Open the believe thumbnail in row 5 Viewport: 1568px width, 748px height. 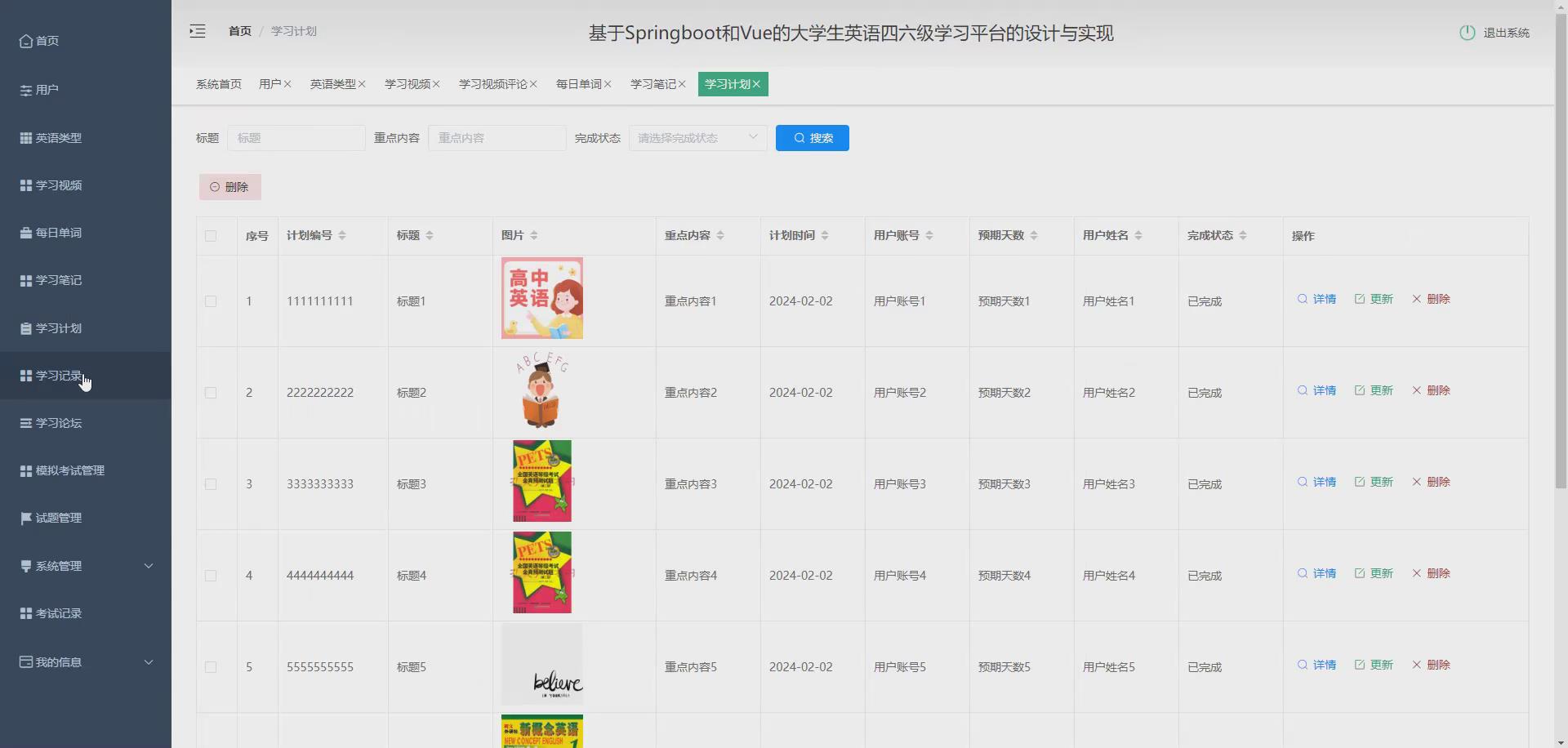point(542,664)
